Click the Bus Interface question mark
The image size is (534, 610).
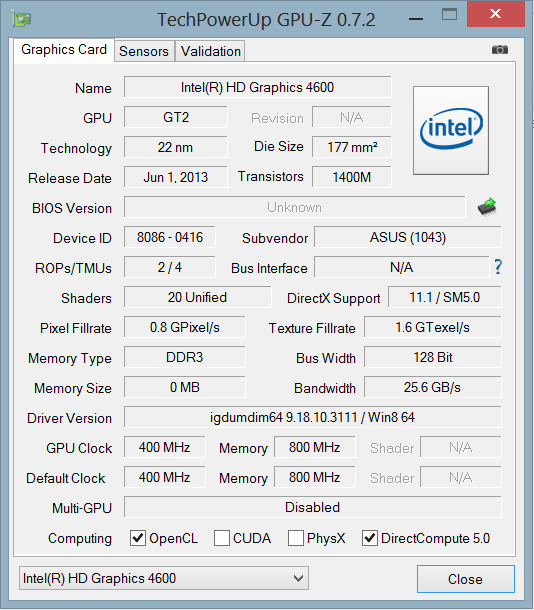coord(498,267)
